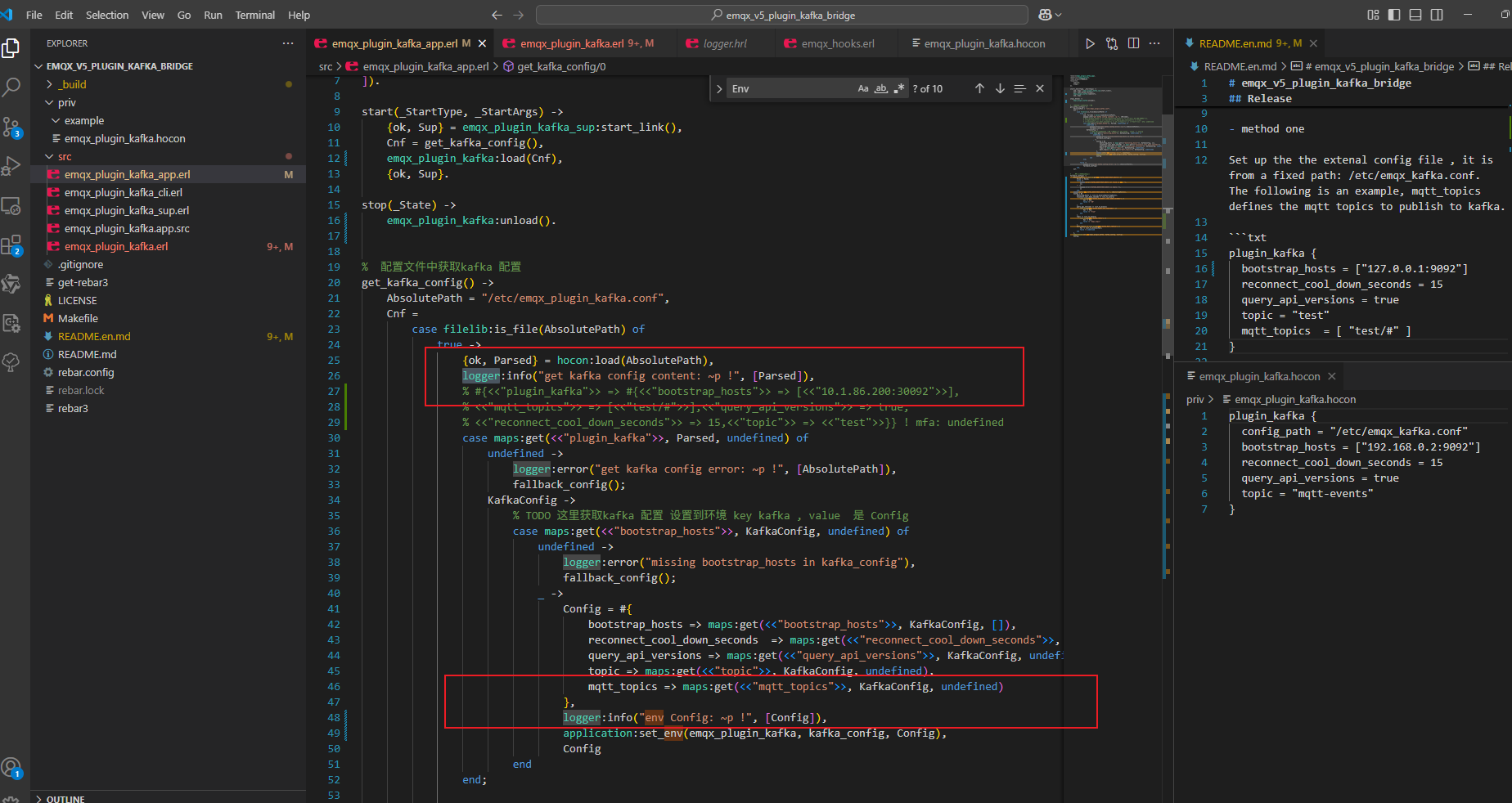Toggle Match Case in find widget

point(863,88)
